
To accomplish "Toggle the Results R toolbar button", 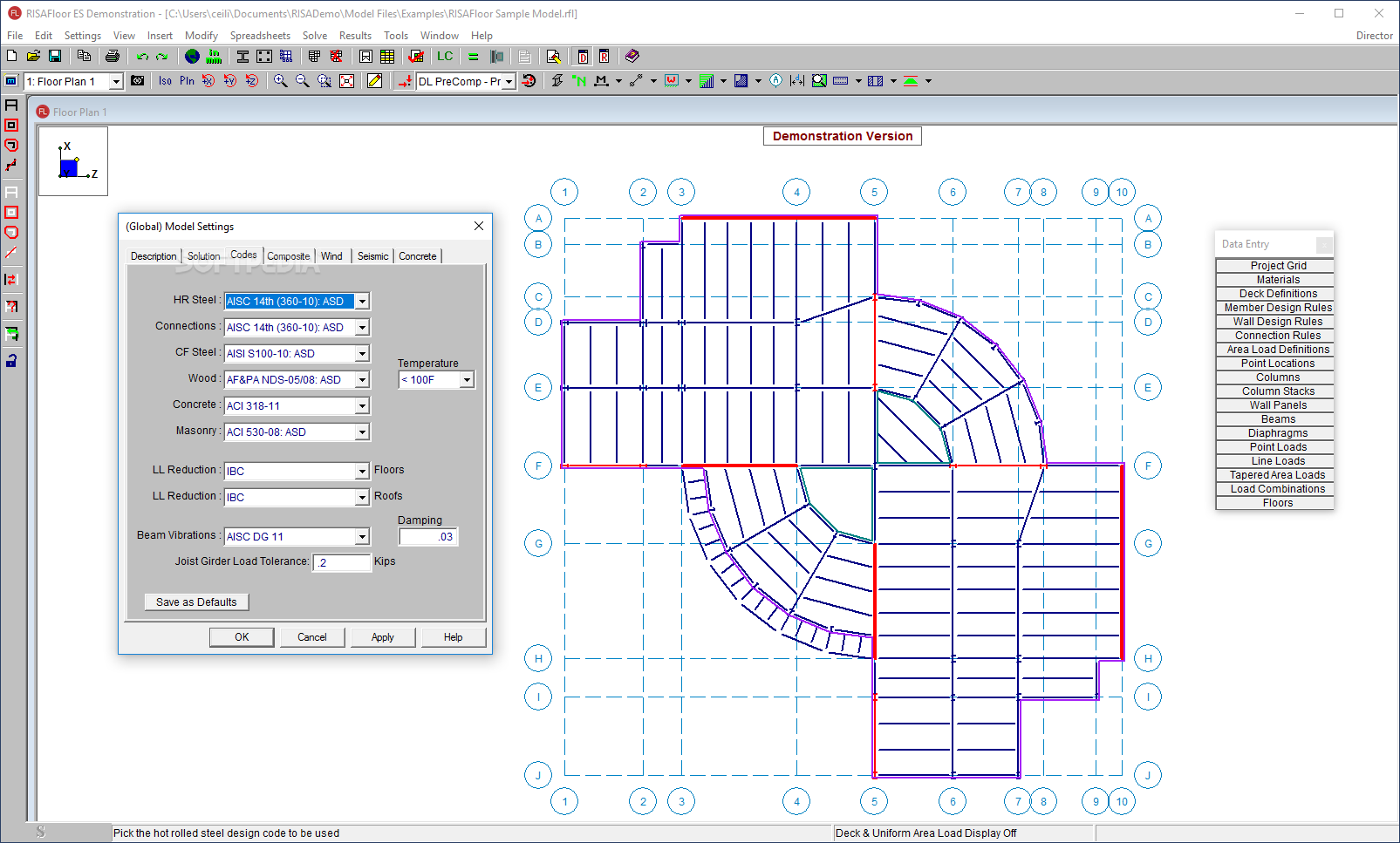I will pyautogui.click(x=604, y=56).
